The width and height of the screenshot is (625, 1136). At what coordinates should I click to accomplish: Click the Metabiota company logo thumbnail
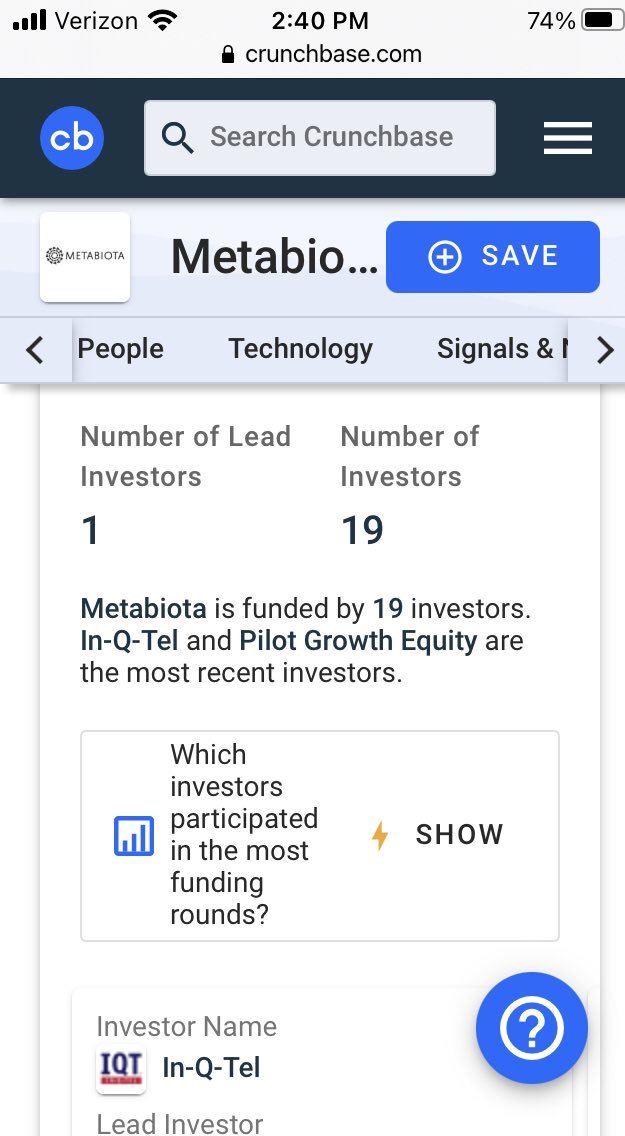coord(85,256)
